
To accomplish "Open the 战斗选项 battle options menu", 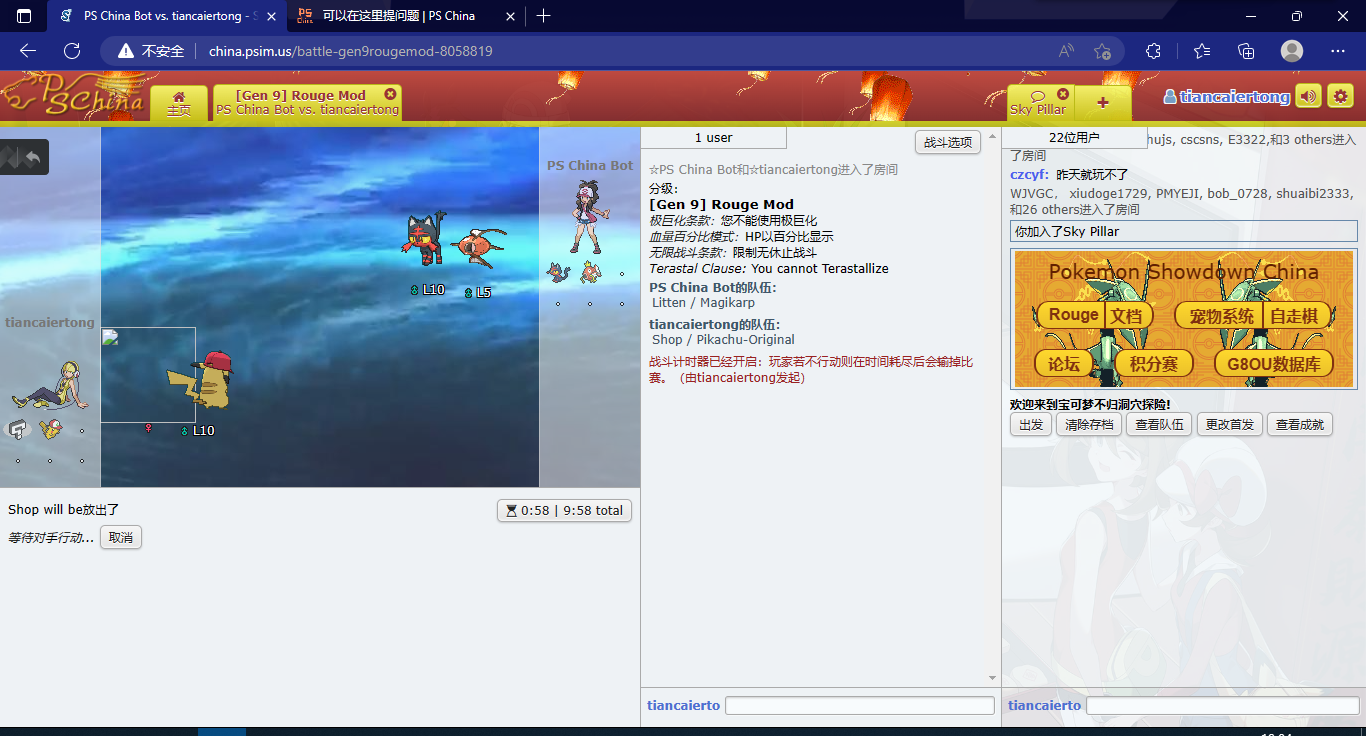I will coord(947,142).
